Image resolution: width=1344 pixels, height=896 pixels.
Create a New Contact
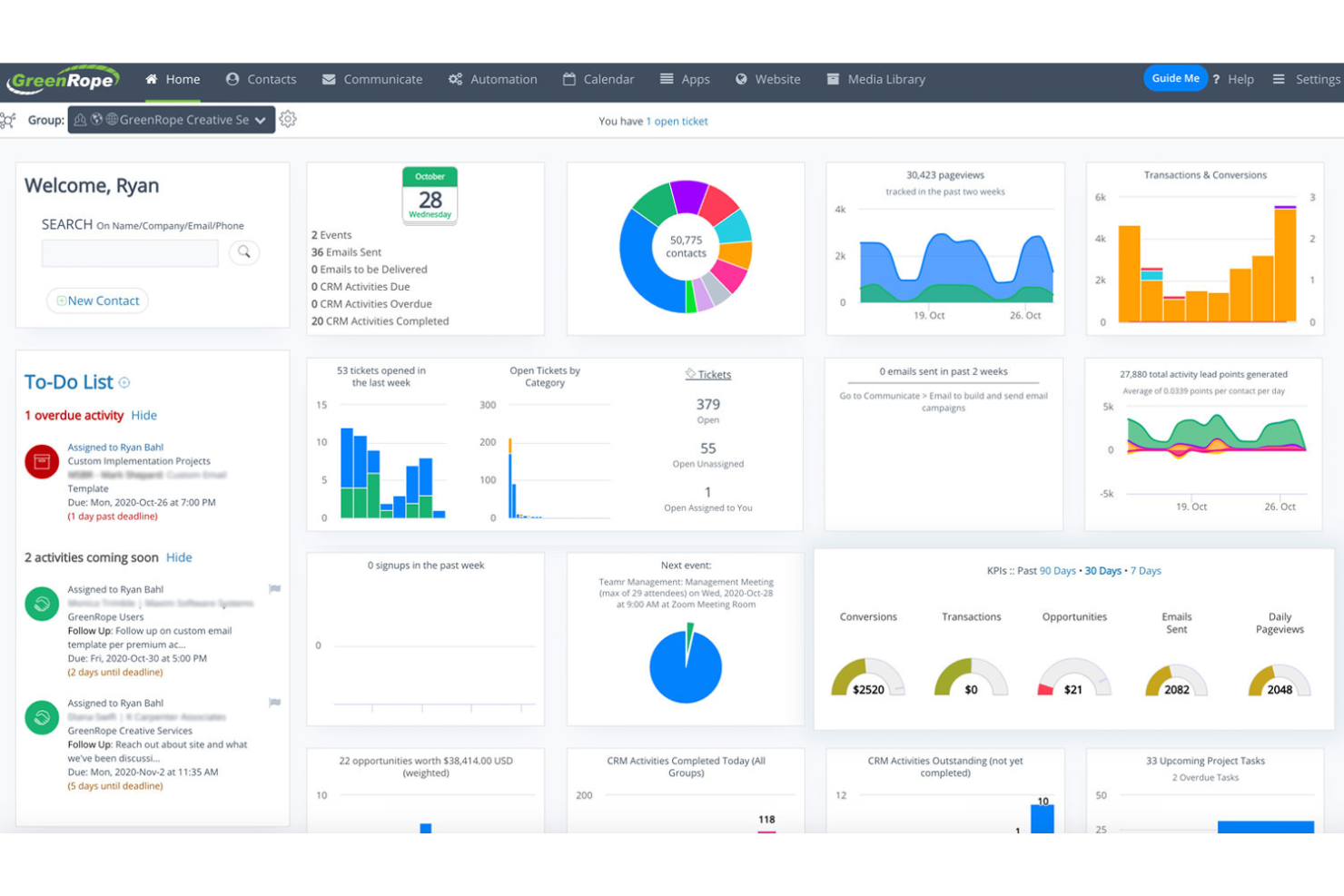click(x=97, y=300)
